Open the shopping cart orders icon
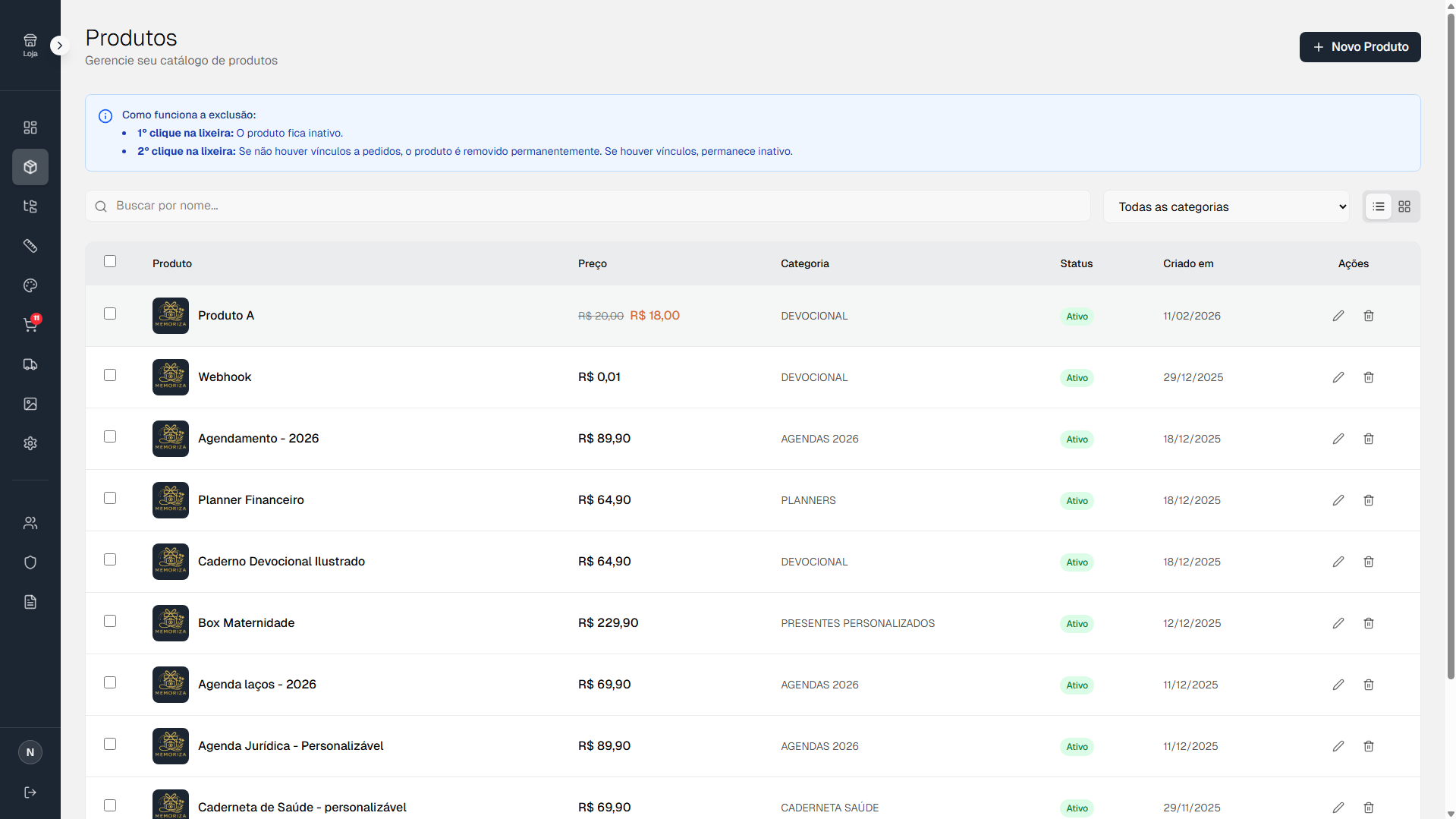The height and width of the screenshot is (819, 1456). pos(30,325)
